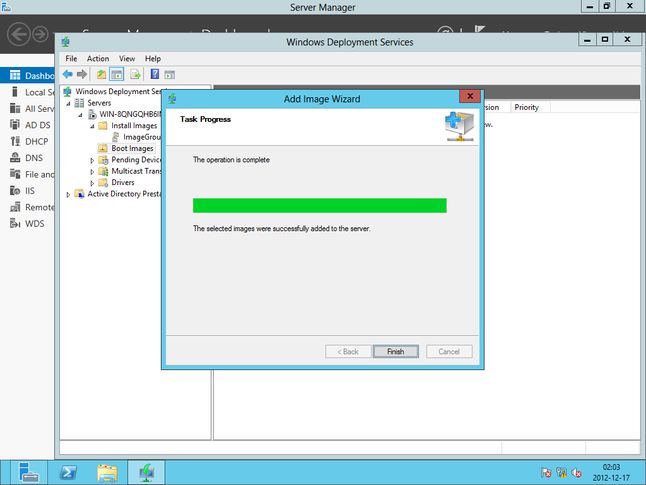
Task: Click the taskbar clock showing 02:03
Action: point(611,473)
